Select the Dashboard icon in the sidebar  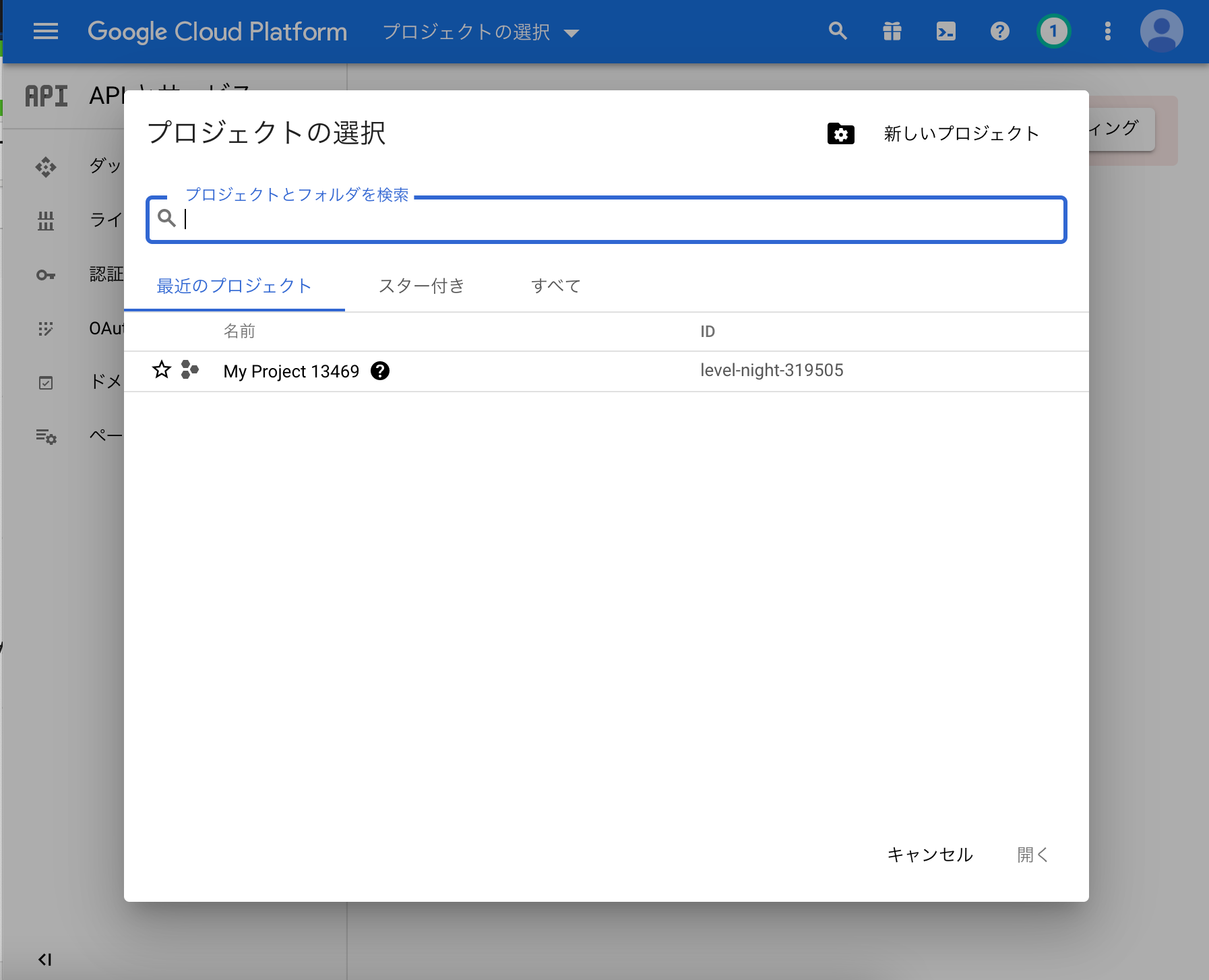click(46, 166)
